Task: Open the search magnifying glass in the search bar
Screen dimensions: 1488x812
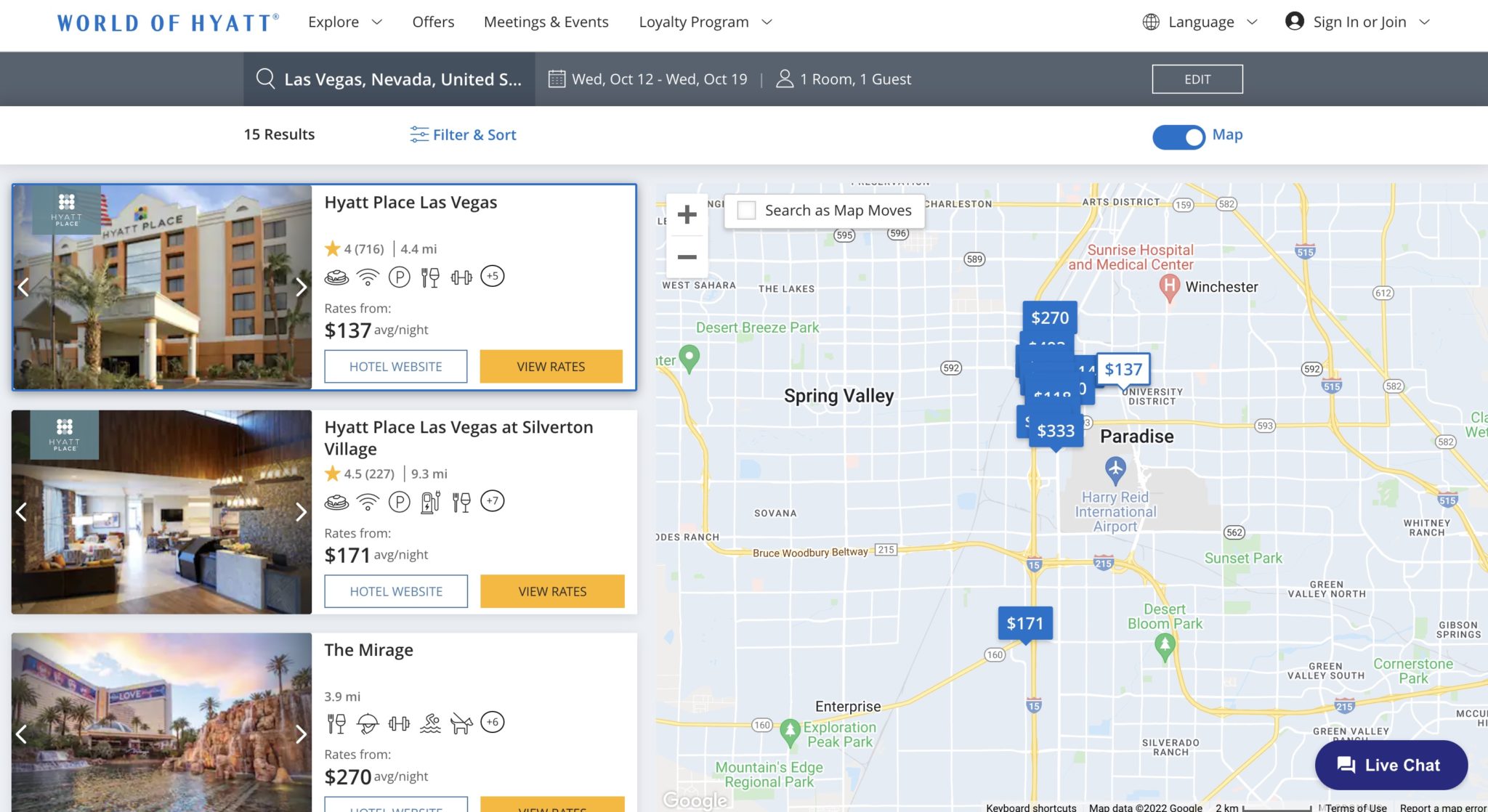Action: point(264,78)
